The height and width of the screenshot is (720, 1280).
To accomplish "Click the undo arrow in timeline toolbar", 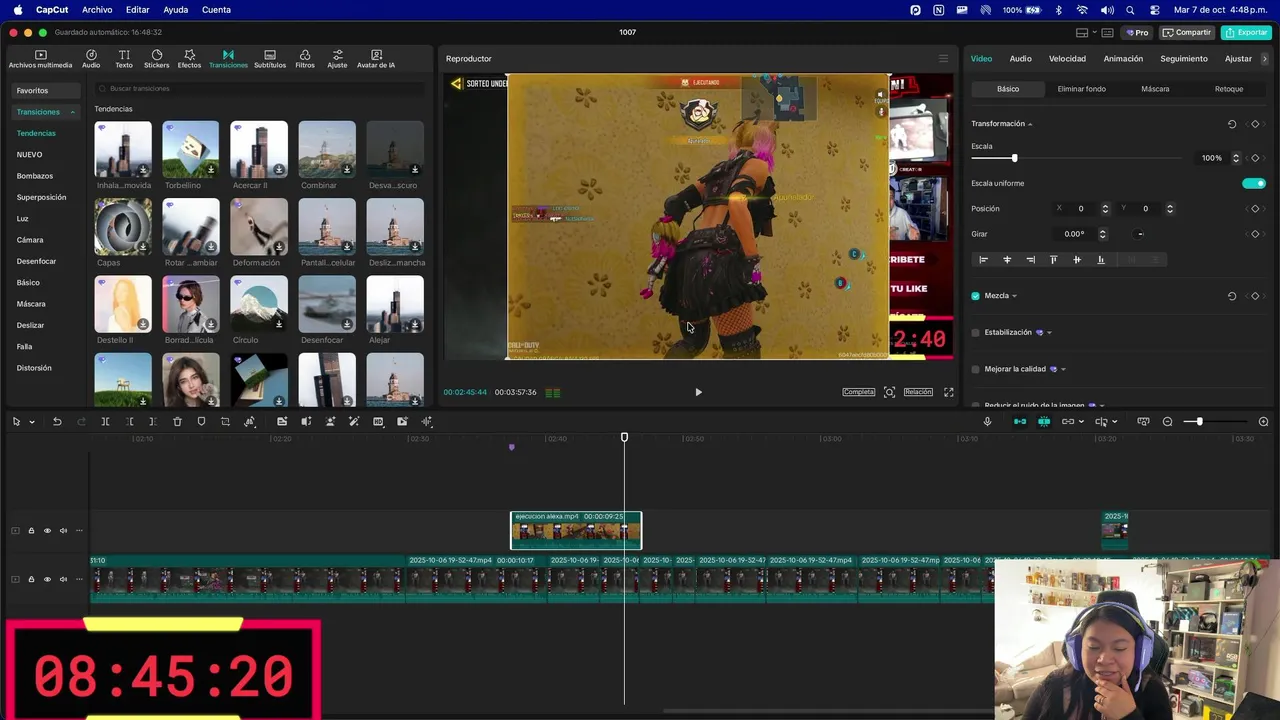I will 57,422.
